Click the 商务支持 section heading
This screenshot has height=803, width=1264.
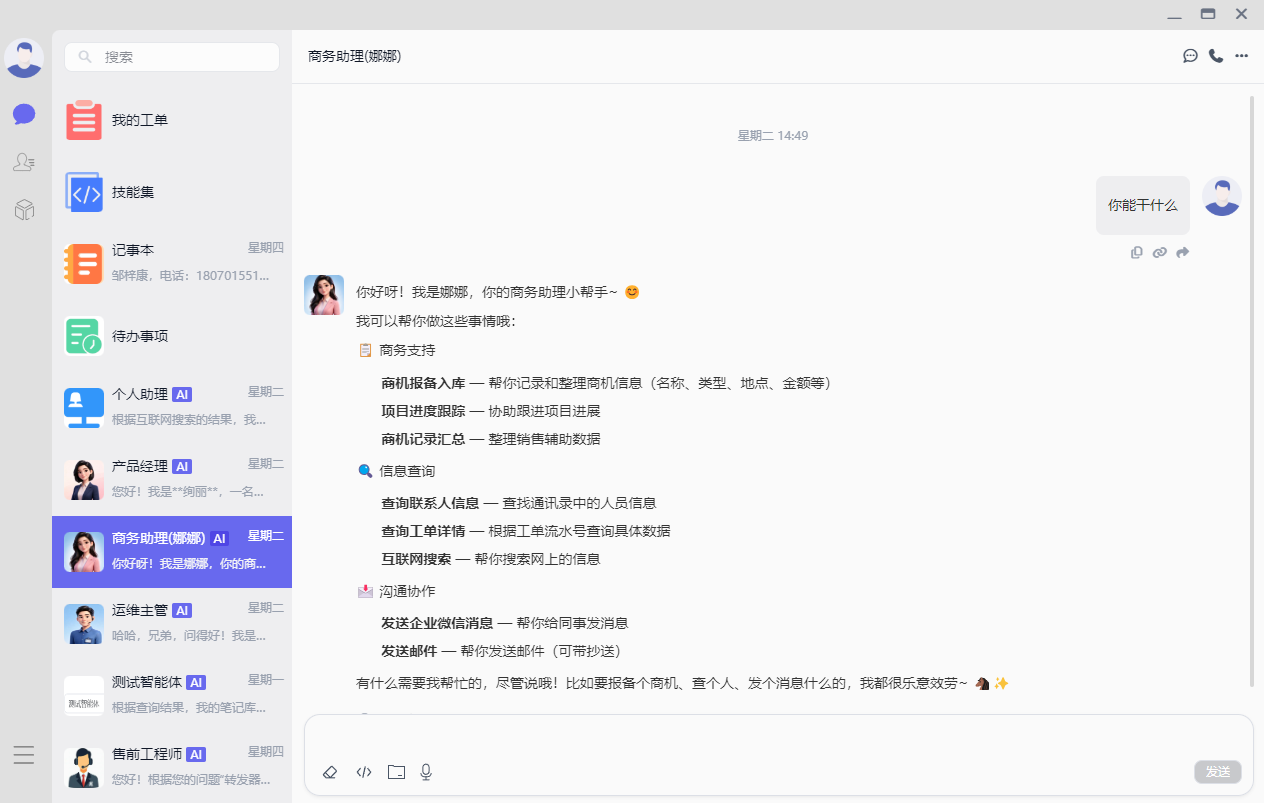[x=407, y=351]
